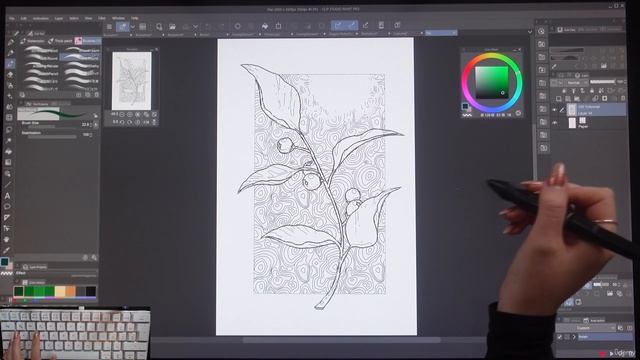
Task: Open the Window menu
Action: tap(118, 18)
